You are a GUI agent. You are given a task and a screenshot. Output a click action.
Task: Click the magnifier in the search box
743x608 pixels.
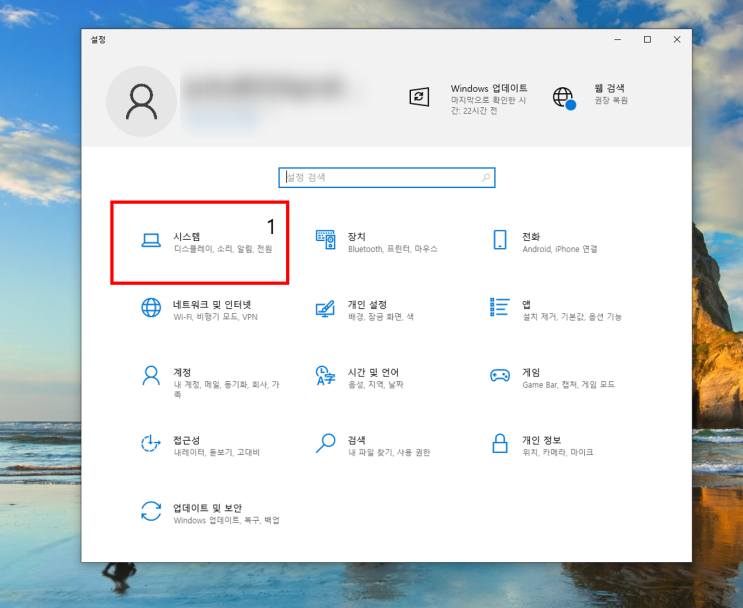pos(486,178)
